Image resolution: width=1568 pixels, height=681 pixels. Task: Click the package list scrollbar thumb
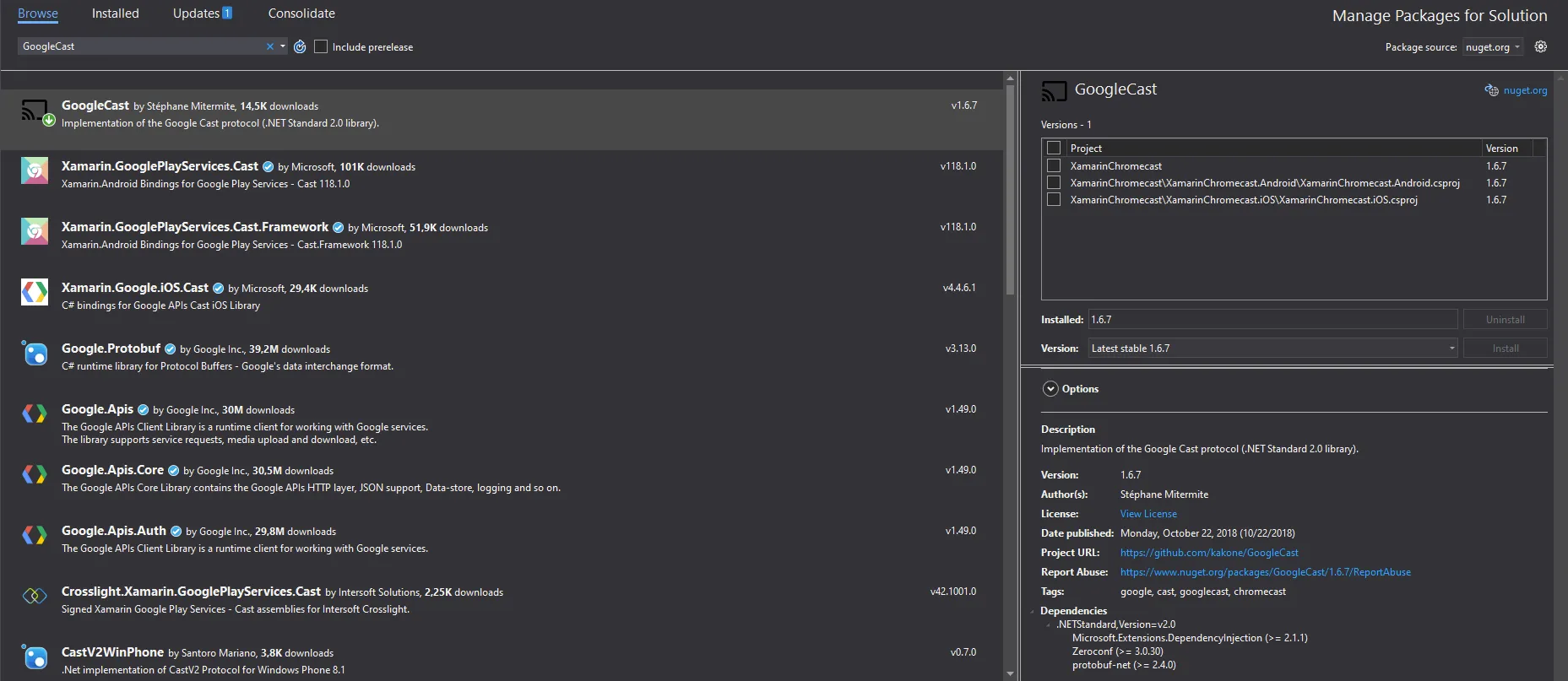coord(1010,190)
